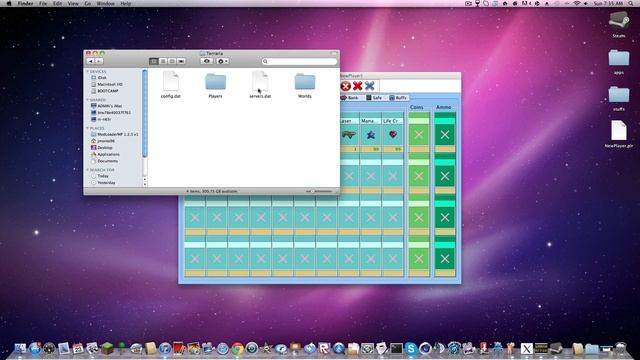Viewport: 640px width, 360px height.
Task: Collapse the PLACES sidebar section
Action: [87, 128]
